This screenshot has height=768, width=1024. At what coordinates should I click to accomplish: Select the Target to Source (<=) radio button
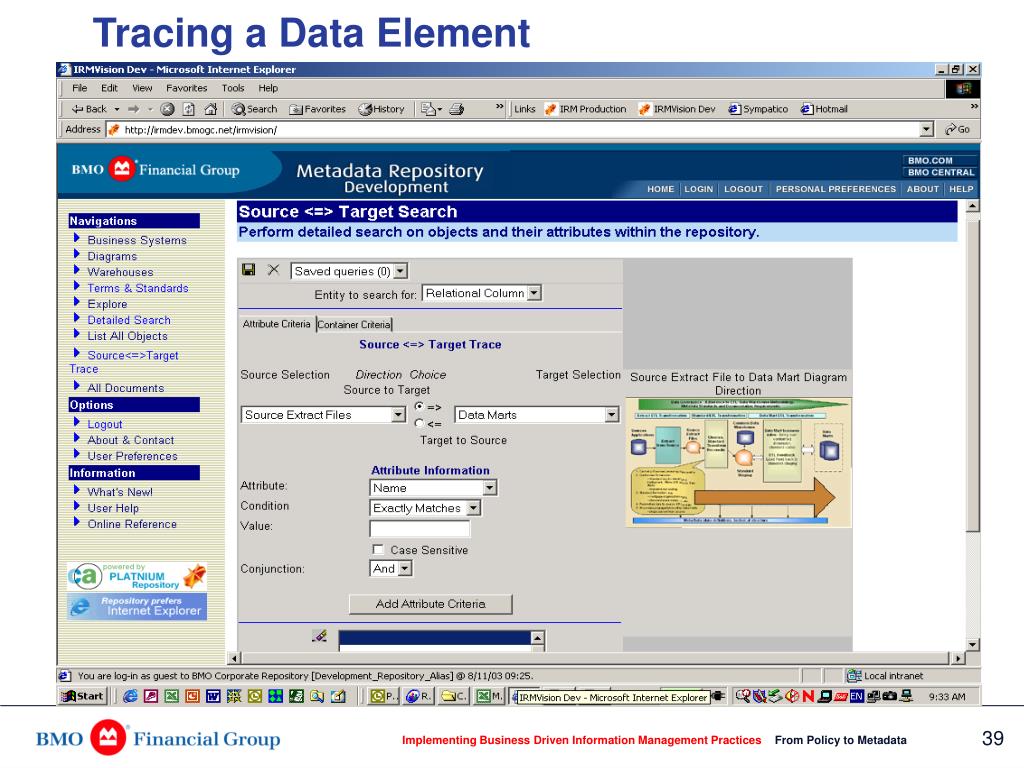[x=419, y=423]
